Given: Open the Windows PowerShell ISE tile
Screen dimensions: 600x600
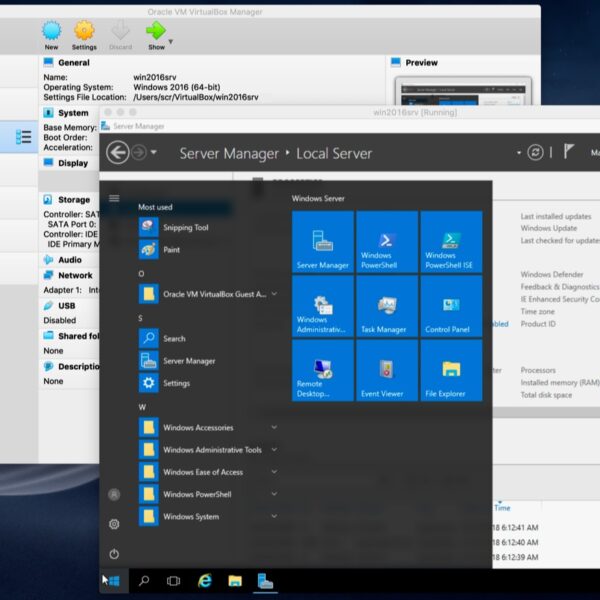Looking at the screenshot, I should (451, 241).
